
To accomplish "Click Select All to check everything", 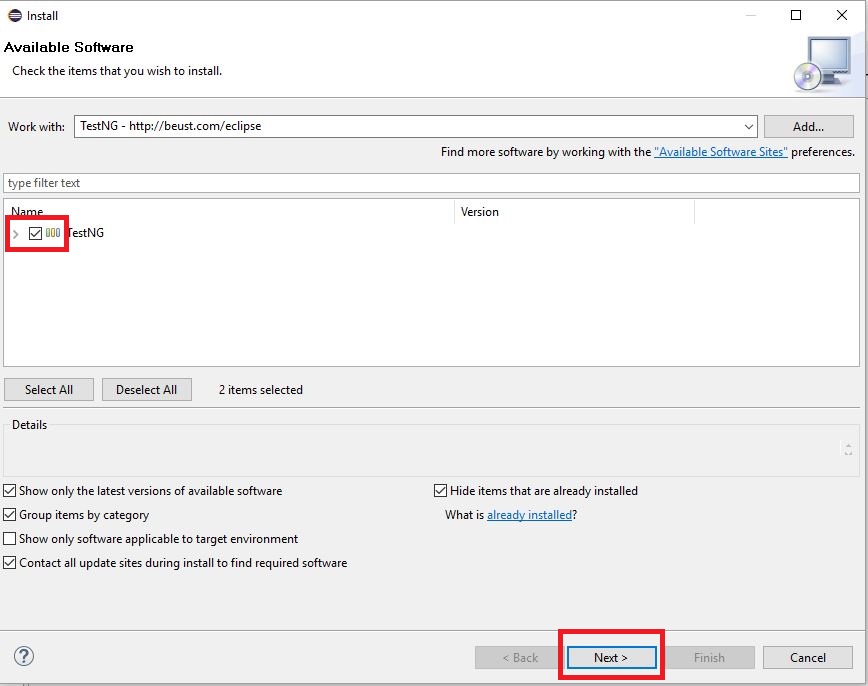I will point(48,389).
